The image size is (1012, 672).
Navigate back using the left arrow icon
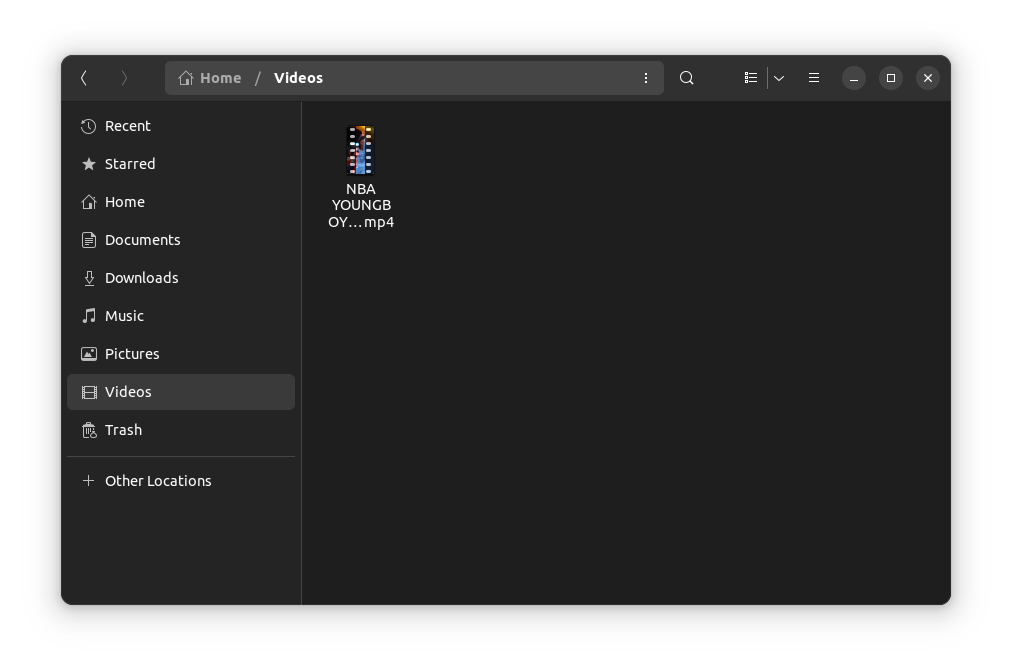pos(84,78)
